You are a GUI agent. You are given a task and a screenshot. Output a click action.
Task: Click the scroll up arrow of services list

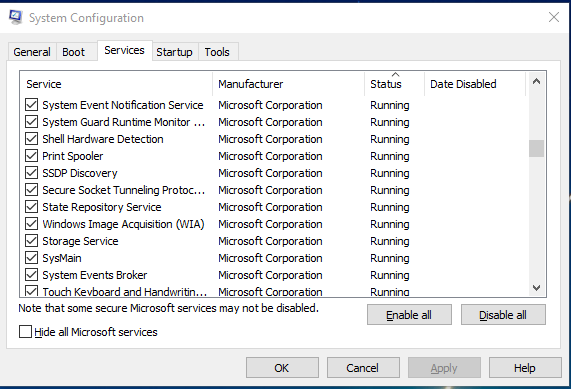click(536, 82)
